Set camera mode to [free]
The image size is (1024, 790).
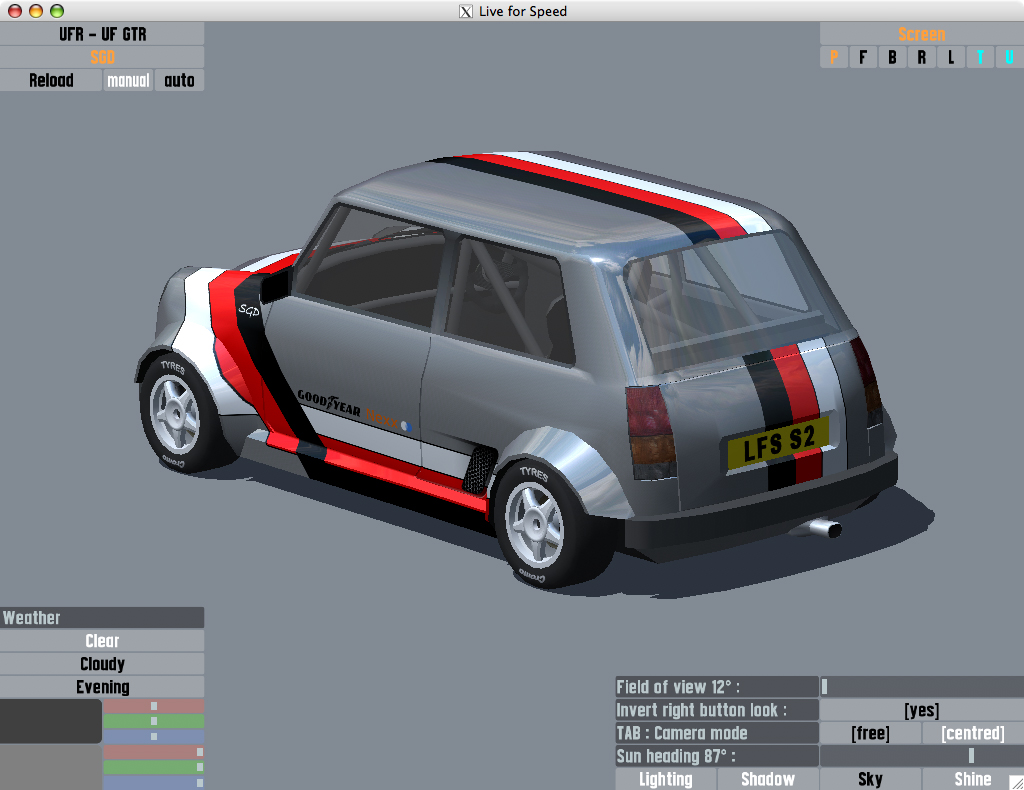click(x=870, y=733)
